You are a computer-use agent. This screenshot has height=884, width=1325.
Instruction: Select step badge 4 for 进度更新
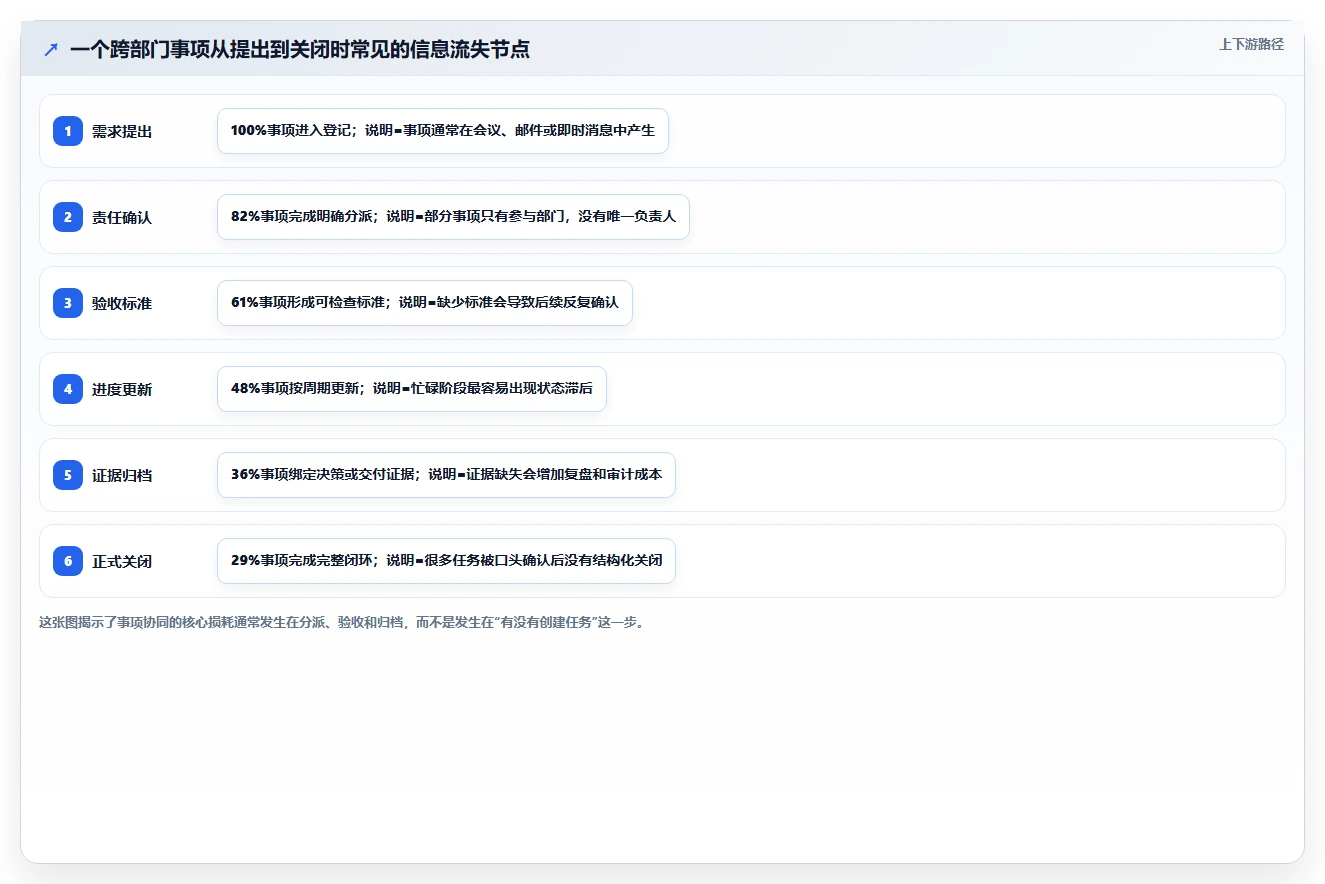click(x=68, y=389)
